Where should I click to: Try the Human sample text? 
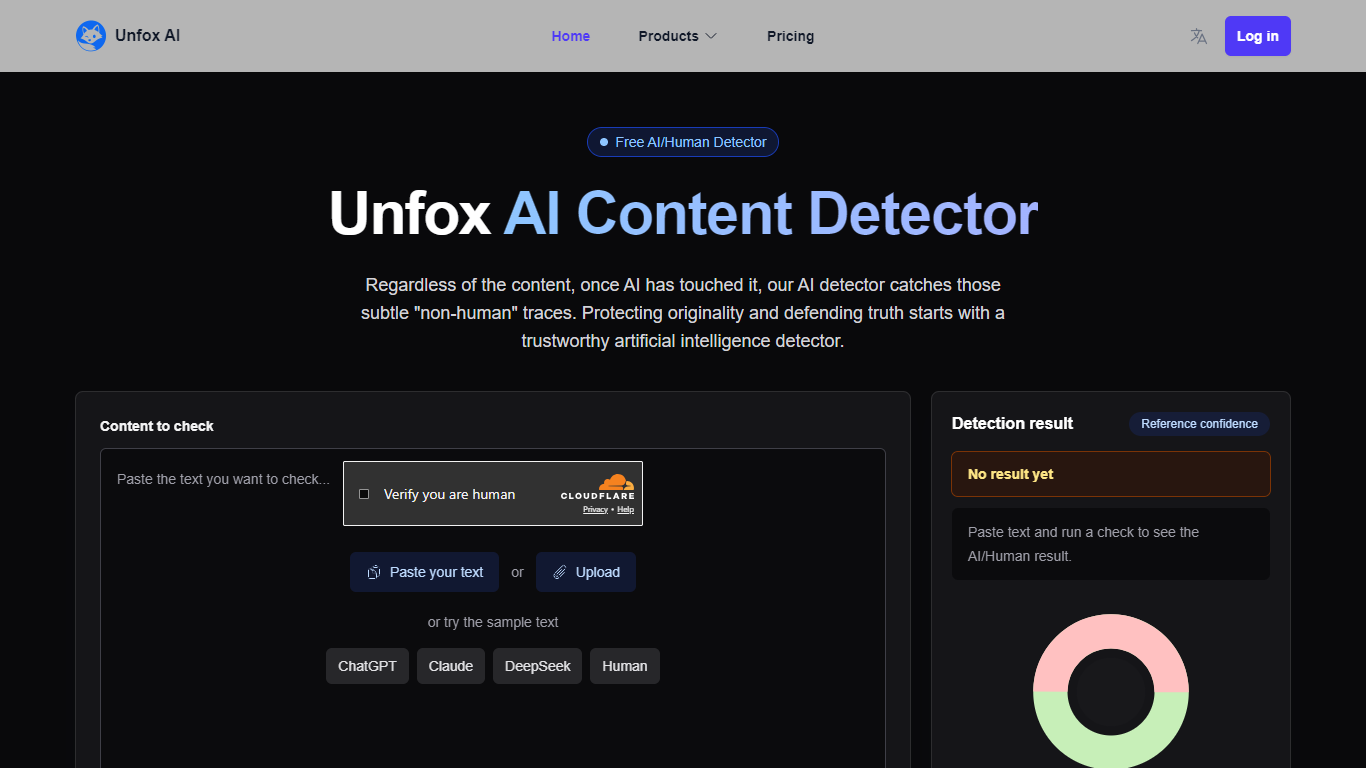tap(625, 666)
